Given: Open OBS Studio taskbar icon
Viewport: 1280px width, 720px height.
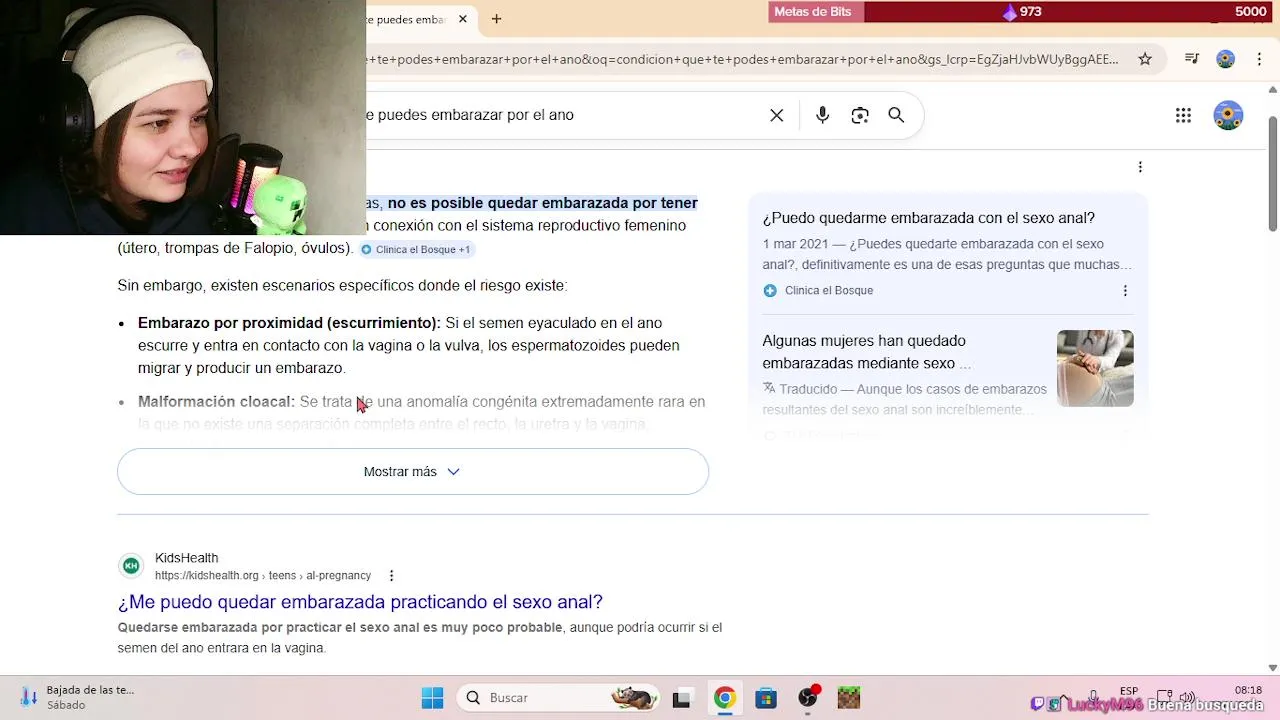Looking at the screenshot, I should (x=808, y=698).
